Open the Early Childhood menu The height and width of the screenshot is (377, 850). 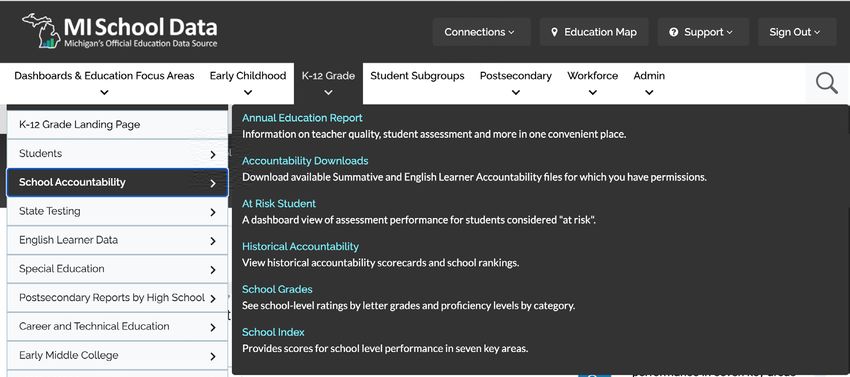point(248,83)
